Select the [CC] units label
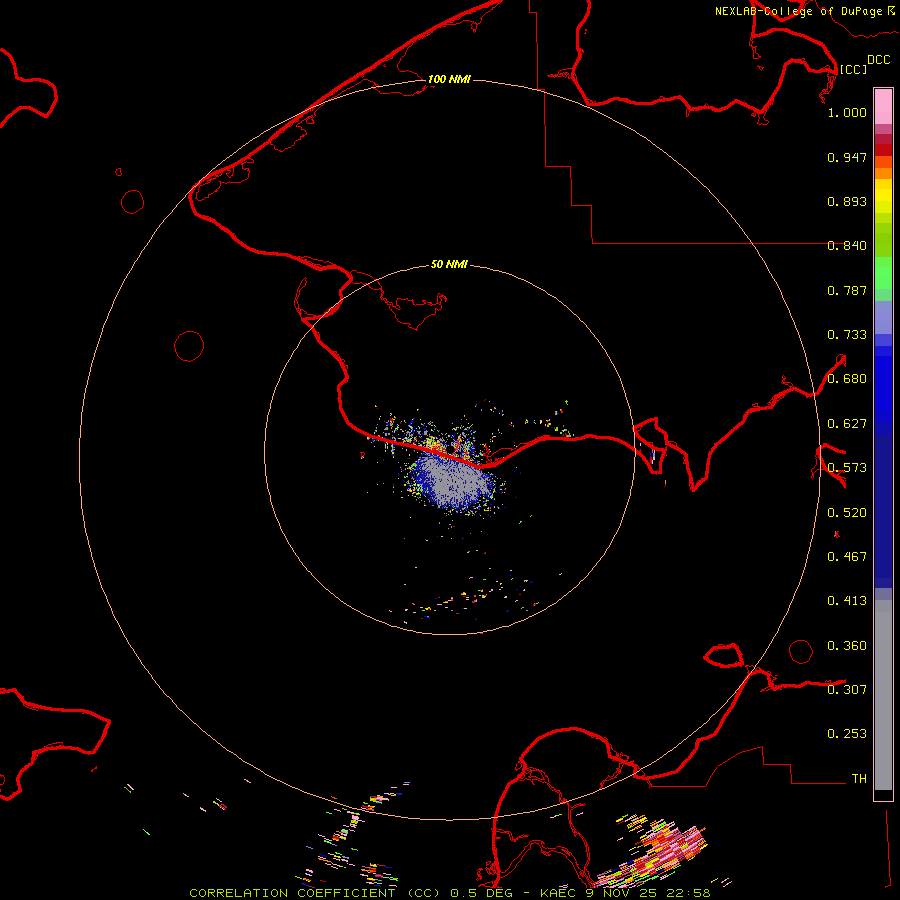 point(853,69)
